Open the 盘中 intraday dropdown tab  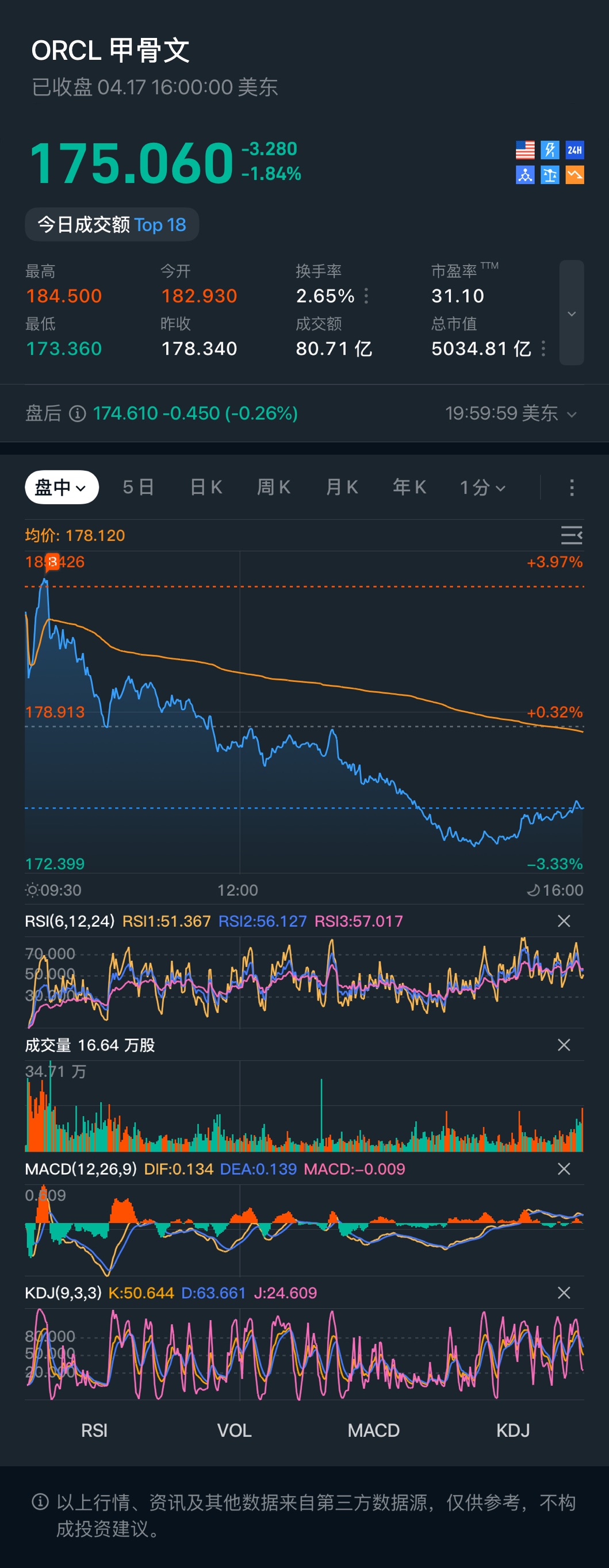click(62, 488)
